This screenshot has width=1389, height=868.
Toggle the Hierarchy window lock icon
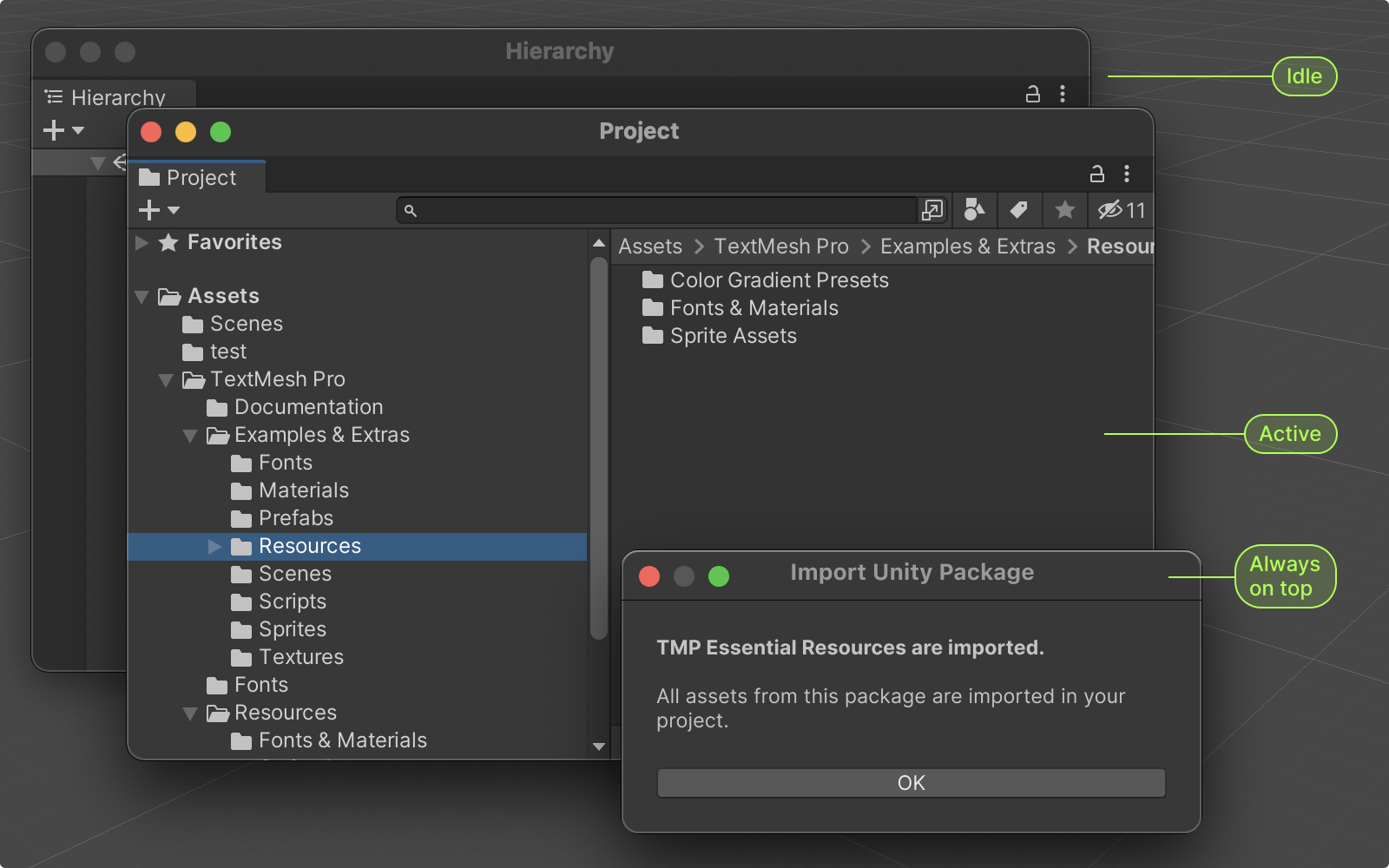1033,94
